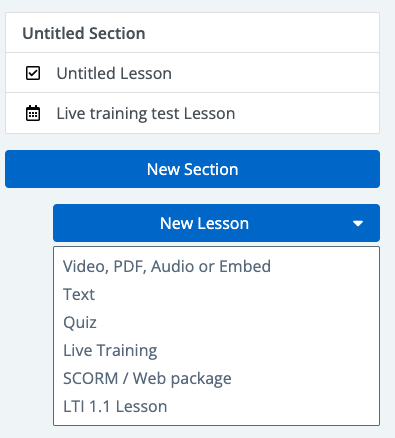Open the Live training test Lesson title
The image size is (395, 438).
(x=146, y=113)
